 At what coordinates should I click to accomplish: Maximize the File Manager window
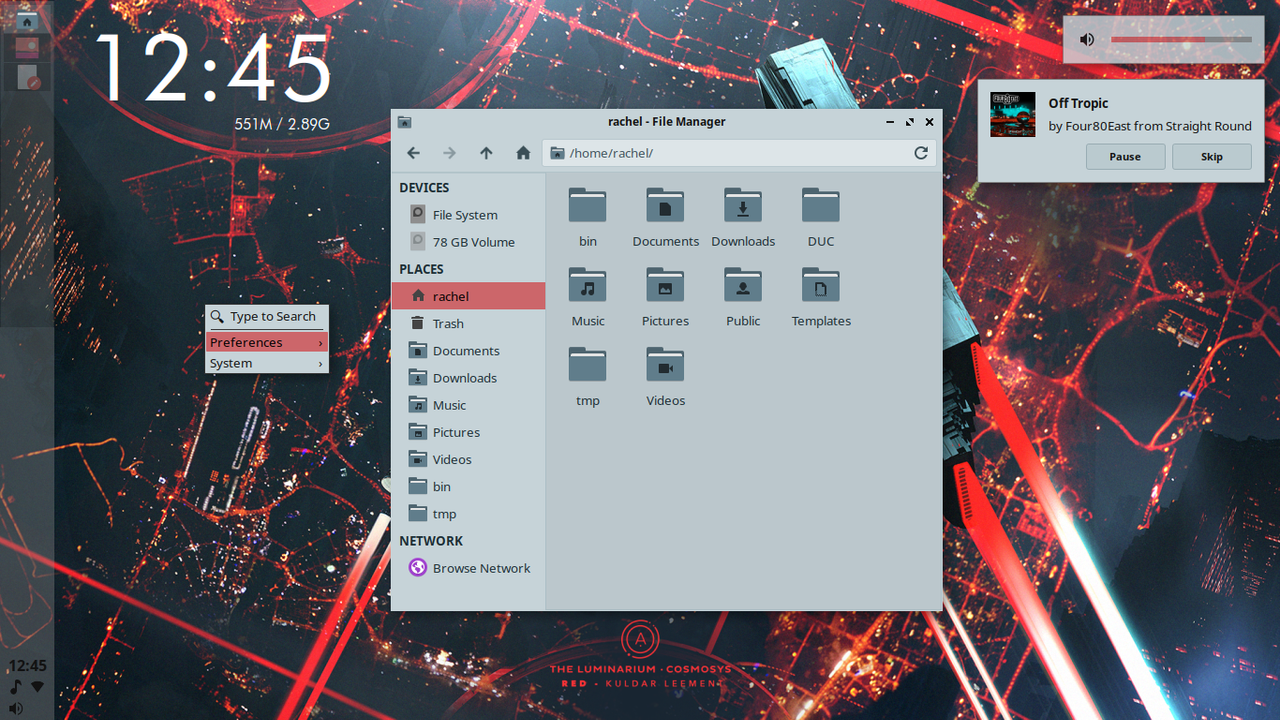[909, 122]
